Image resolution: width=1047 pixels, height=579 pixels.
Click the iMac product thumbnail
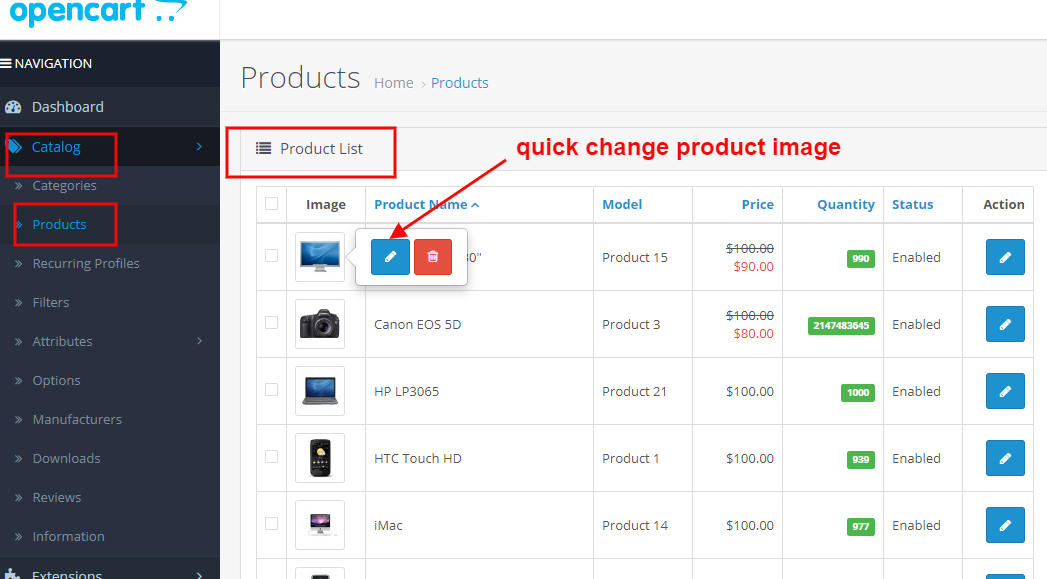tap(320, 525)
